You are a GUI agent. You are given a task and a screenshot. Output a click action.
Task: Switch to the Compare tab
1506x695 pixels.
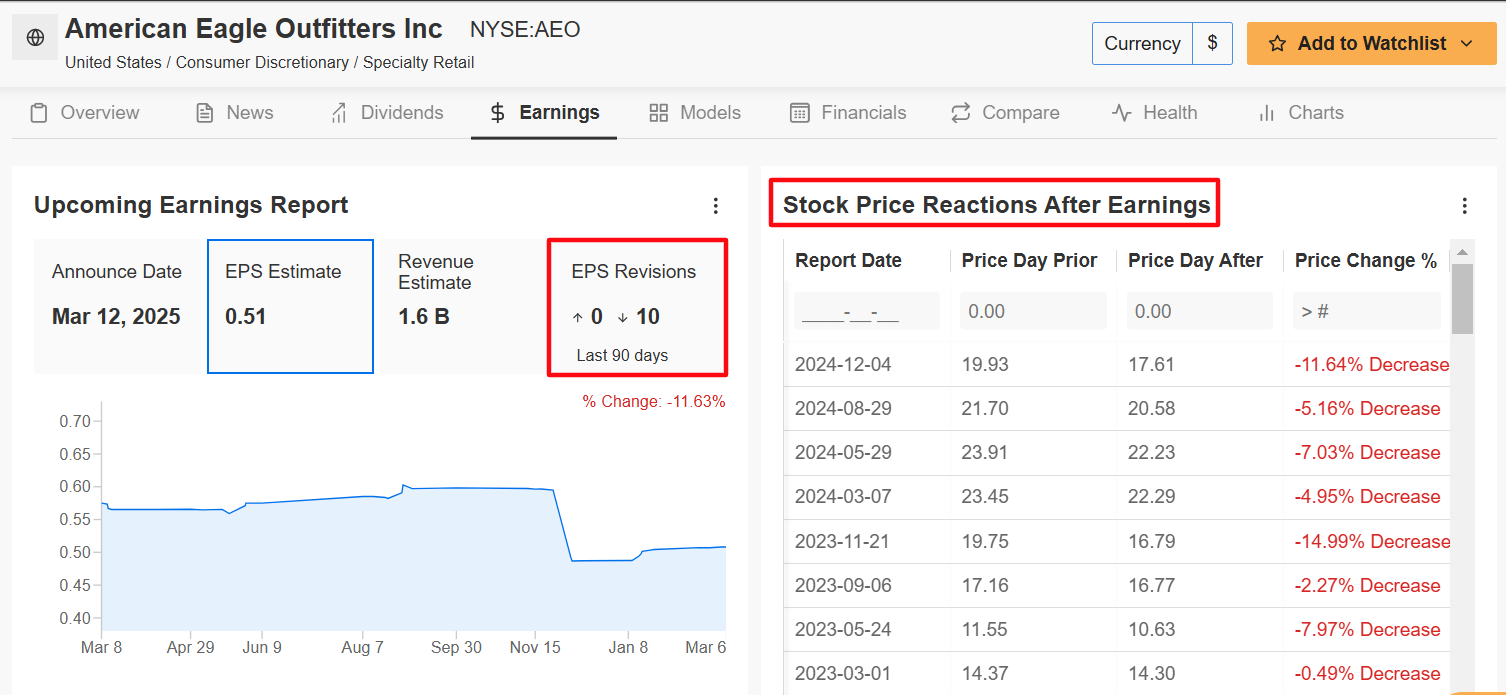click(x=1005, y=113)
